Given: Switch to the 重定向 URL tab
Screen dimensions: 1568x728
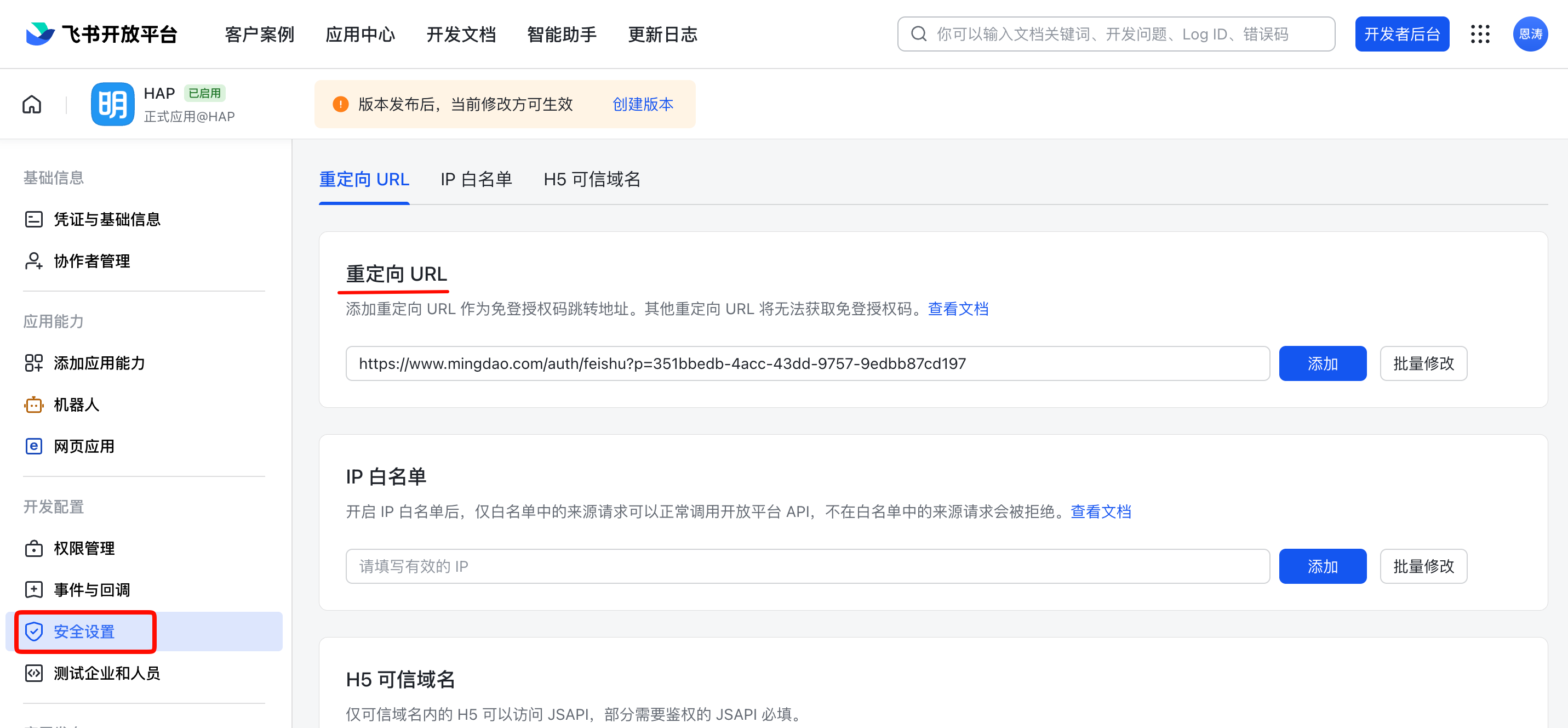Looking at the screenshot, I should point(364,179).
